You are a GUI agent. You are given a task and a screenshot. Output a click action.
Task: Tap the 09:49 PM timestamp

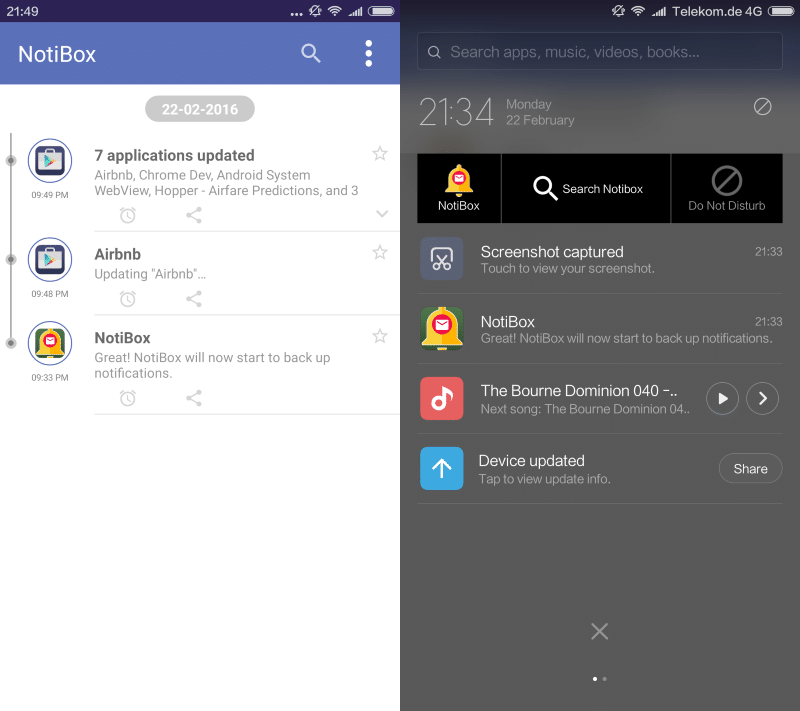click(x=49, y=195)
